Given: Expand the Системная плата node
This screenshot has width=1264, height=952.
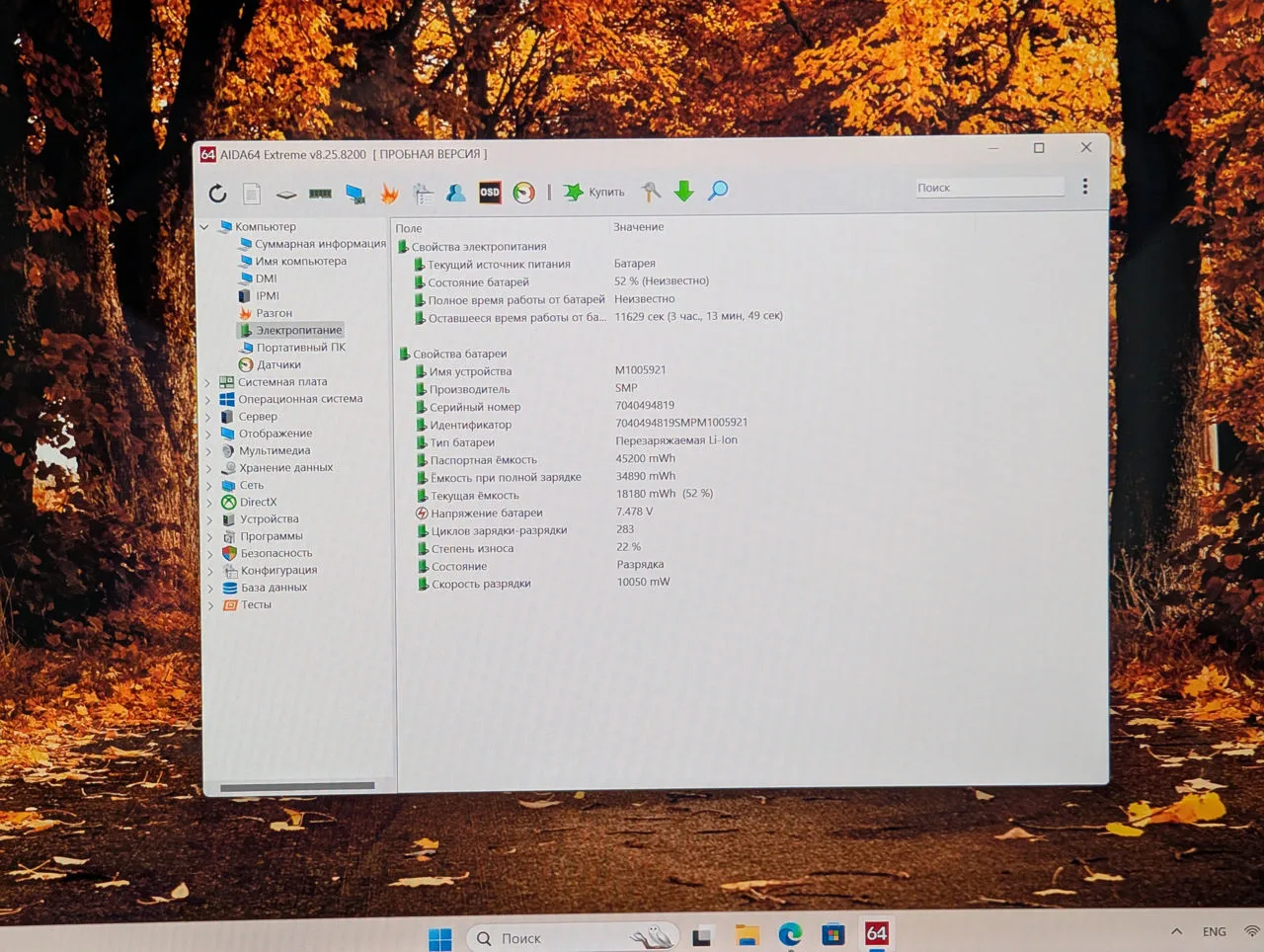Looking at the screenshot, I should [208, 383].
